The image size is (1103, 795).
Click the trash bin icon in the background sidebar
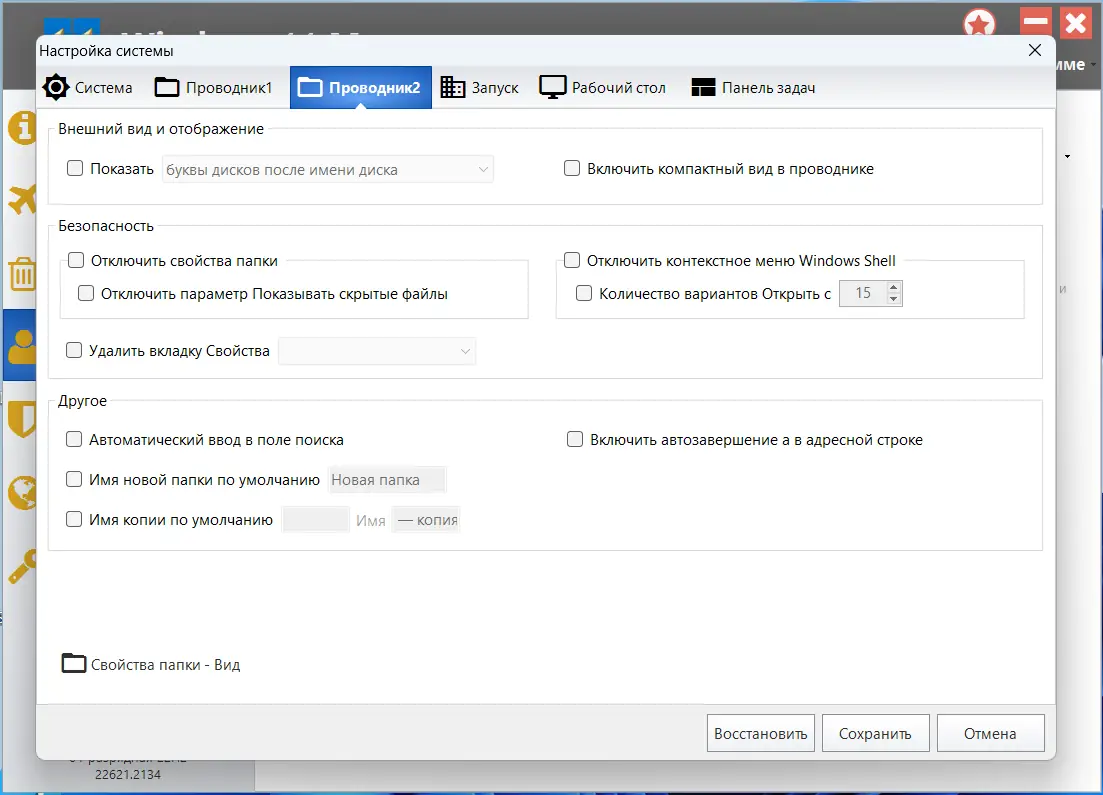(23, 274)
